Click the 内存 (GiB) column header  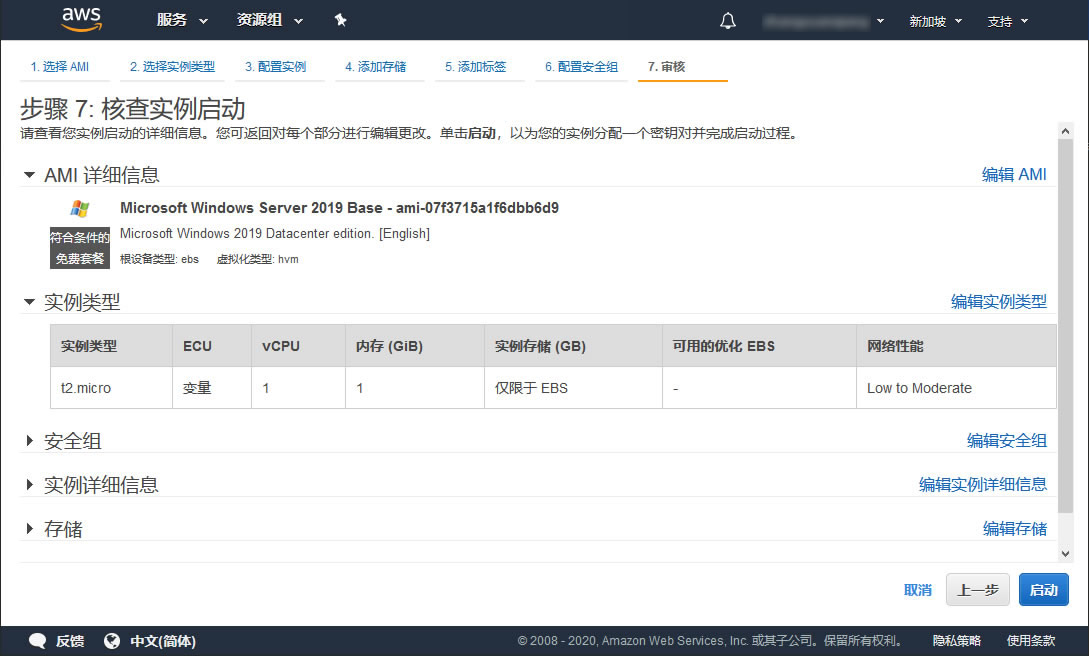click(415, 346)
